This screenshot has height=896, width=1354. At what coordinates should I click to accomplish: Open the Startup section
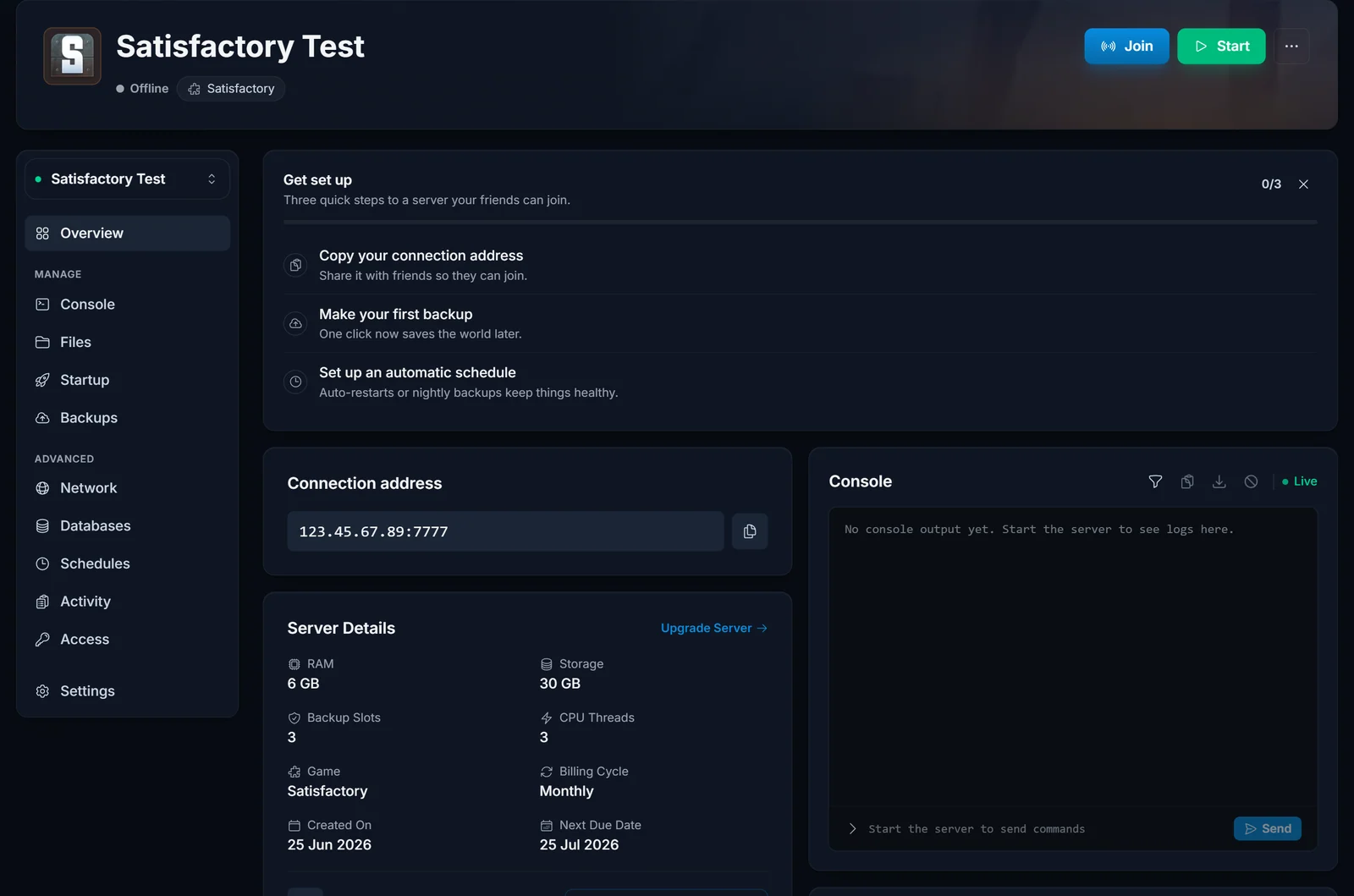[127, 380]
